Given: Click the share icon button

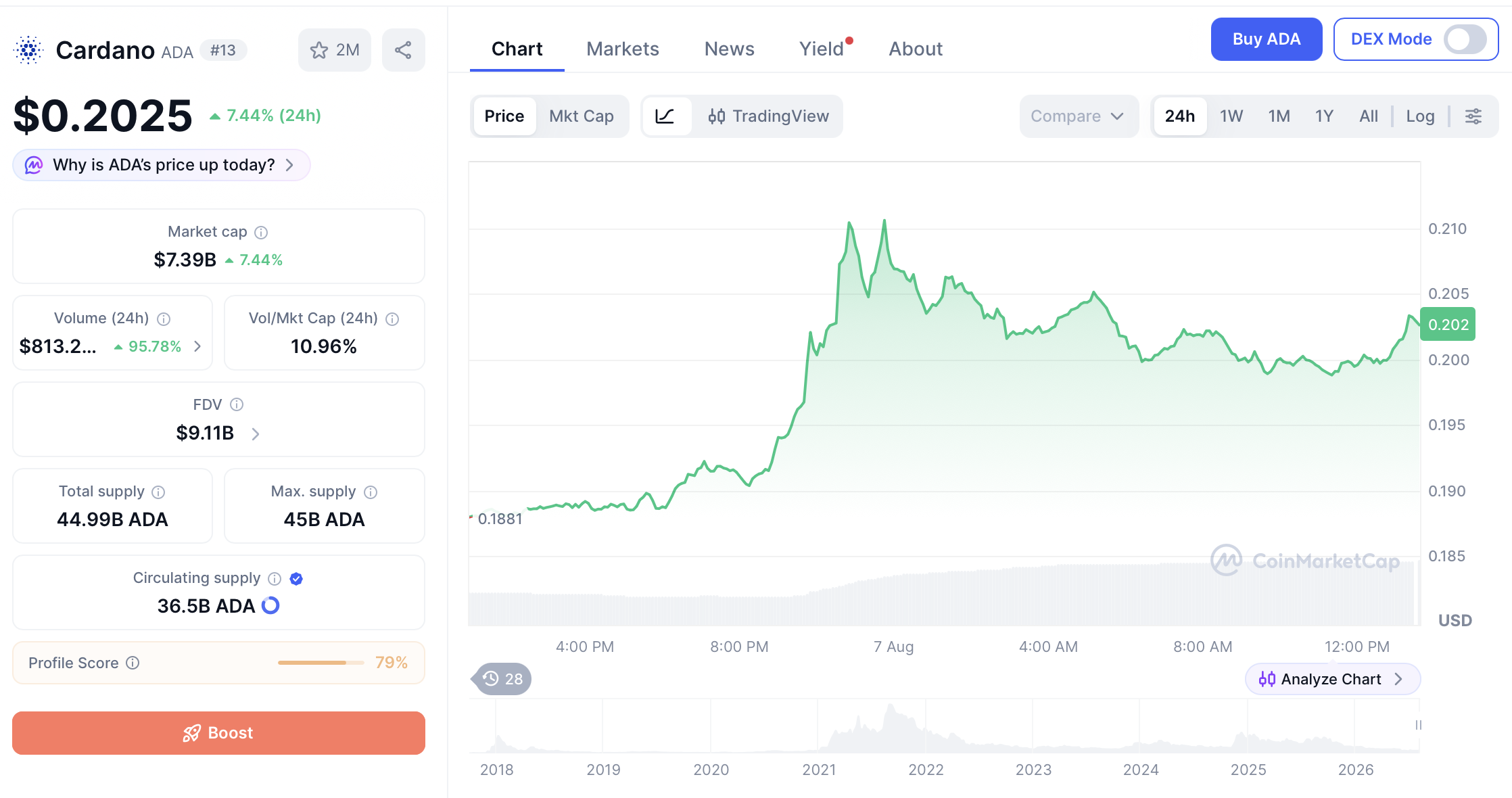Looking at the screenshot, I should [x=403, y=50].
